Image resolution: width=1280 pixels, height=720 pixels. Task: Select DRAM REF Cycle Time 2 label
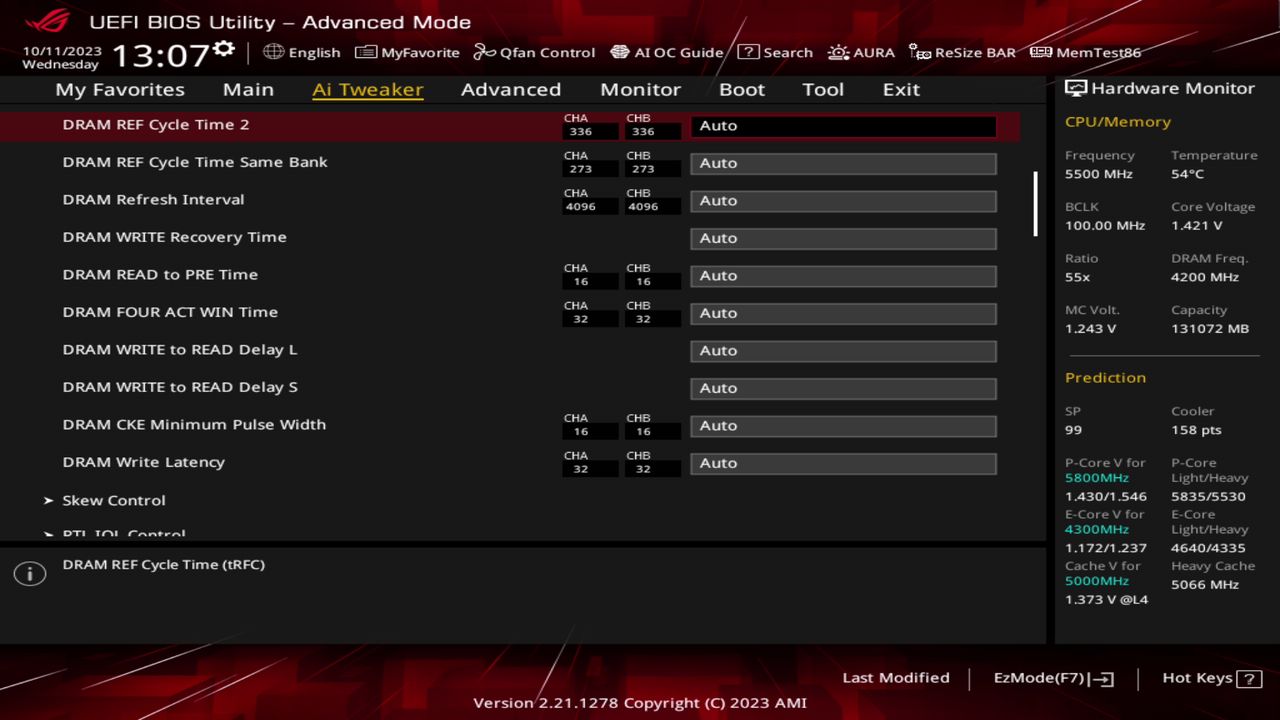(156, 124)
